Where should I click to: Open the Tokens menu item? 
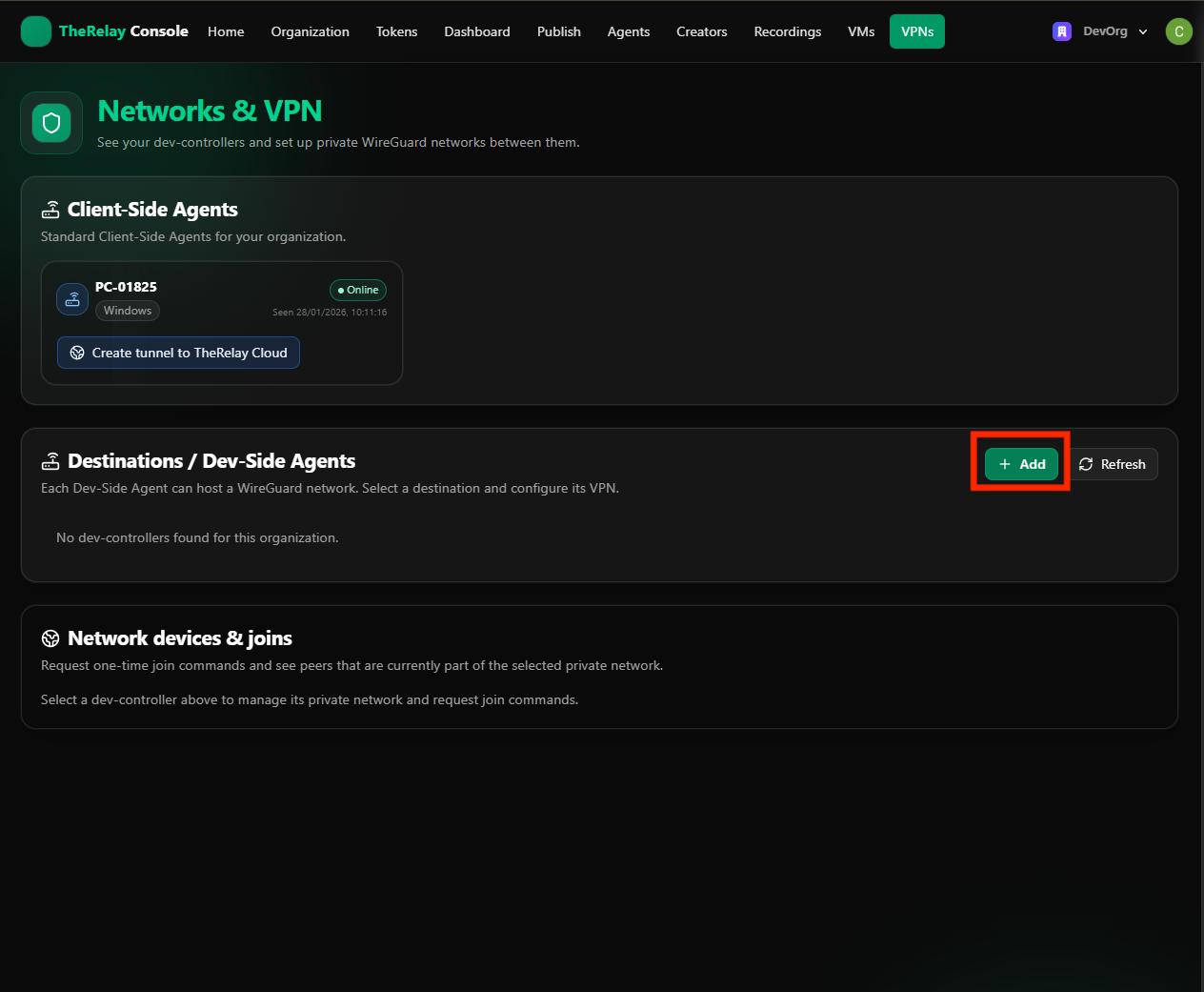pyautogui.click(x=396, y=30)
